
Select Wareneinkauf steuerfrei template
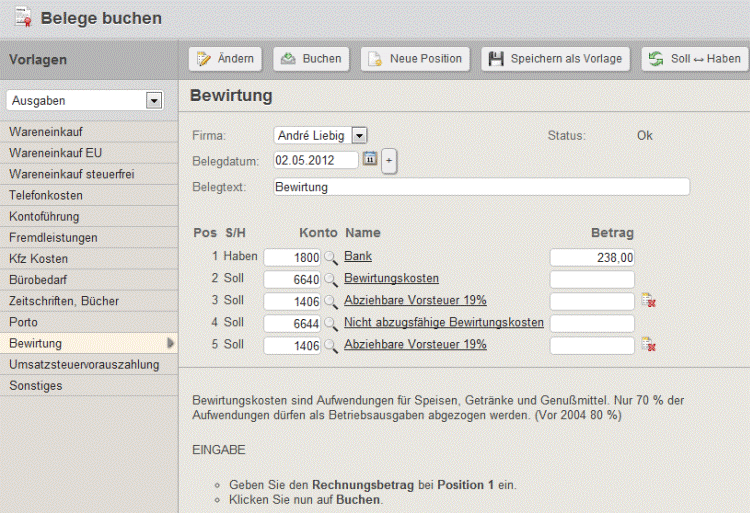[x=89, y=174]
